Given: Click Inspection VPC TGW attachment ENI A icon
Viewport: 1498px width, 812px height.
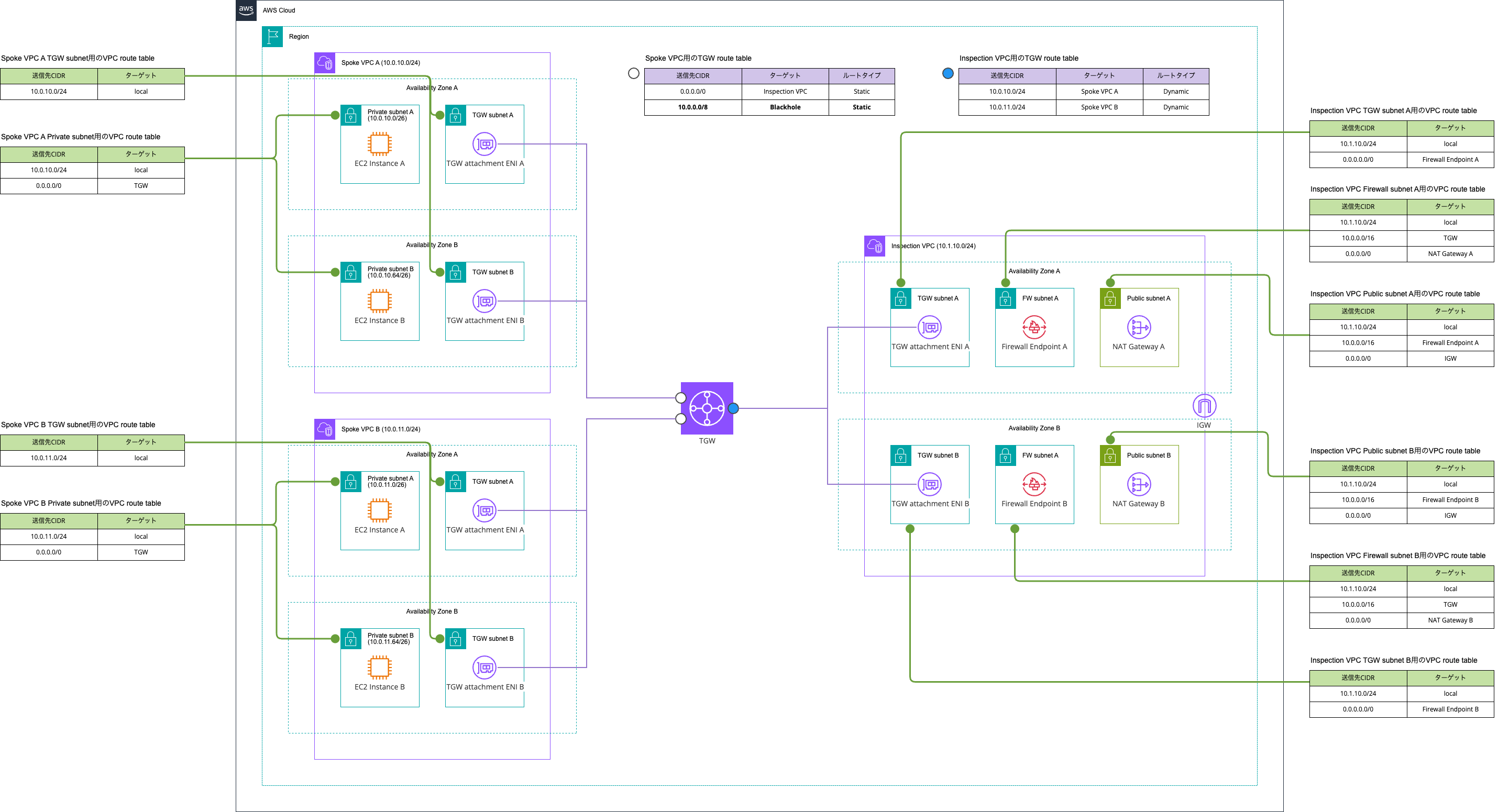Looking at the screenshot, I should (930, 327).
